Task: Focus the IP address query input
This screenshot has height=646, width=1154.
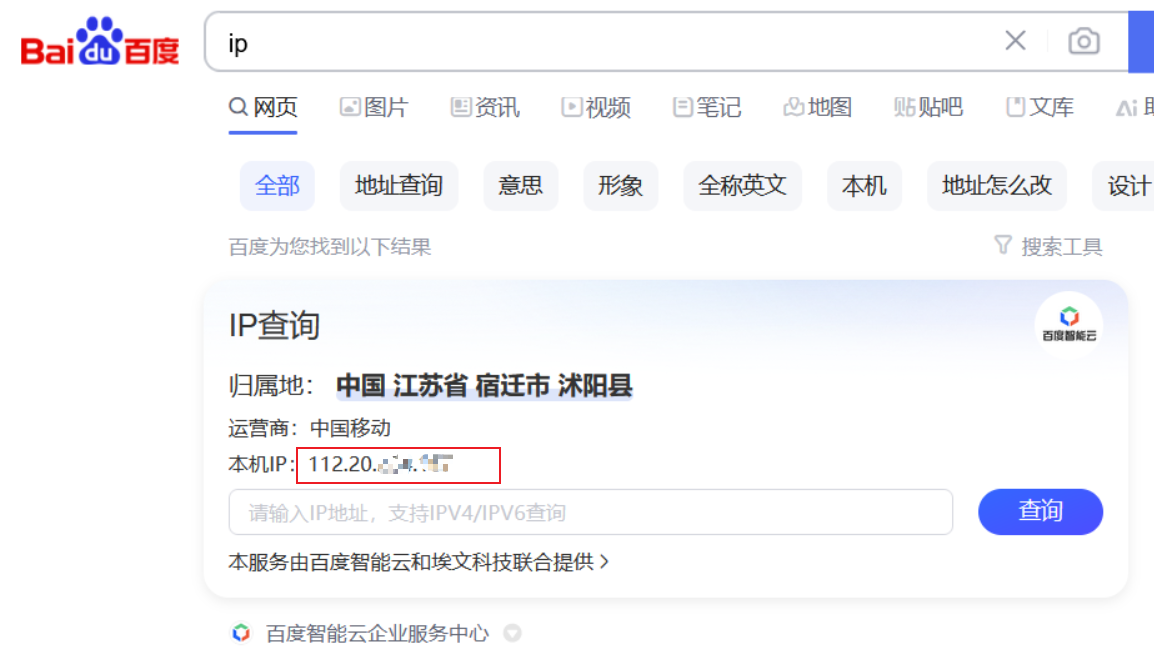Action: tap(591, 512)
